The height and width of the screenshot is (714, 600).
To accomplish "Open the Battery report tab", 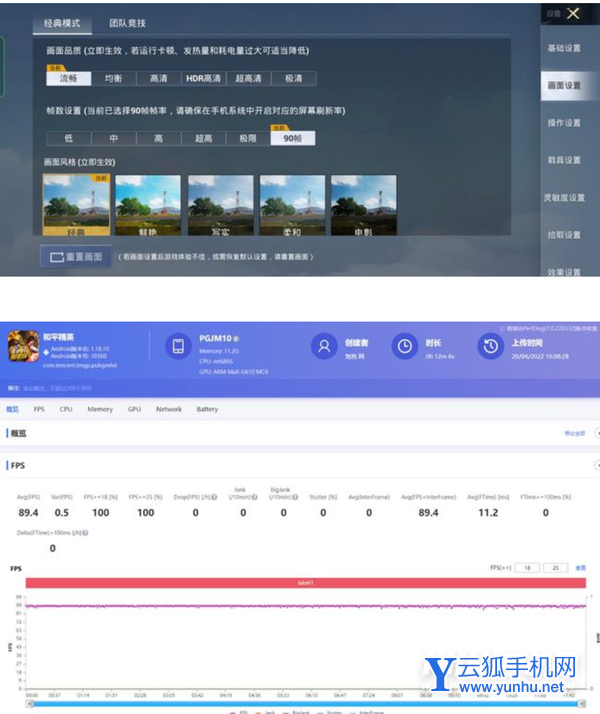I will (x=207, y=409).
